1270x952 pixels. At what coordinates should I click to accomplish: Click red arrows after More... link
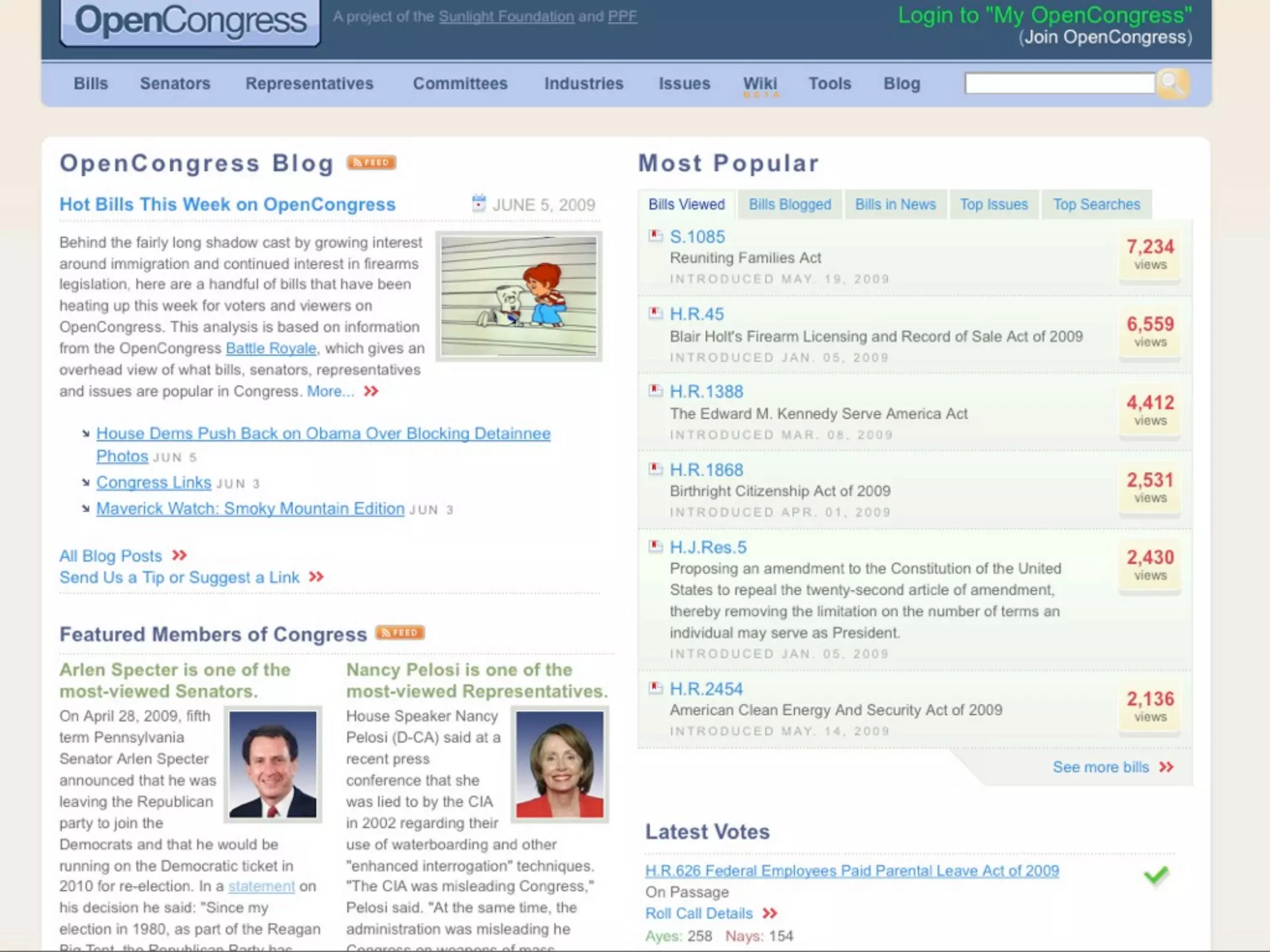[371, 391]
